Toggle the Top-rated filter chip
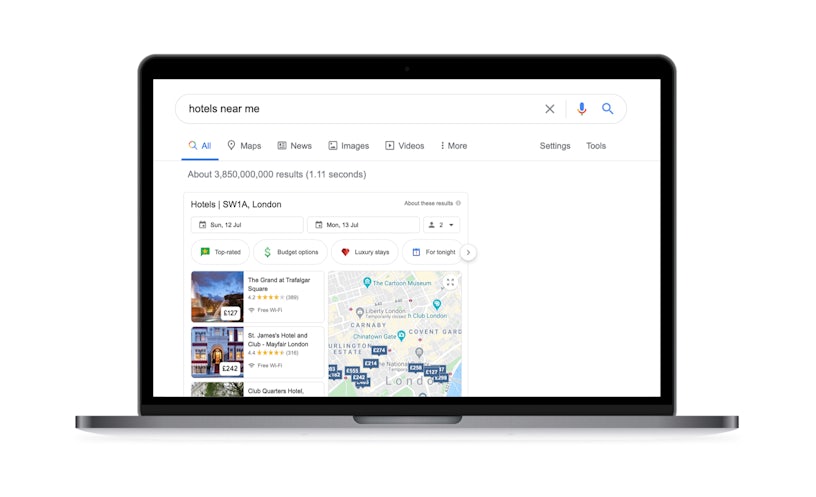Viewport: 816px width, 497px height. click(220, 252)
